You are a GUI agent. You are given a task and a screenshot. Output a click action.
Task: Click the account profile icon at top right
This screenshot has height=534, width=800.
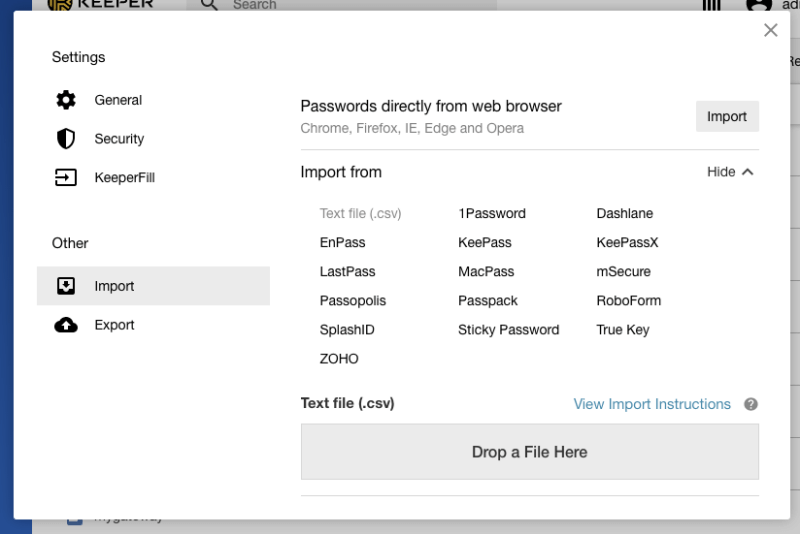tap(759, 5)
